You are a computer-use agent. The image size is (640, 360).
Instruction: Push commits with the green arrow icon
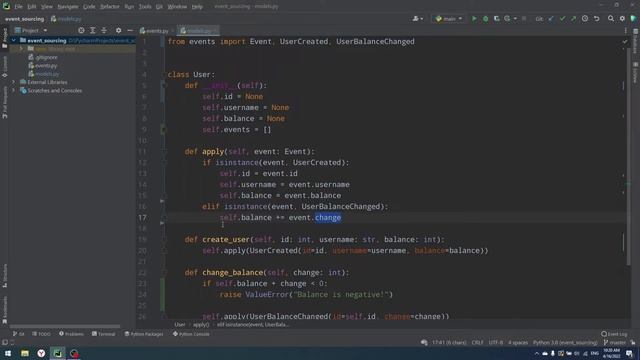(x=573, y=19)
